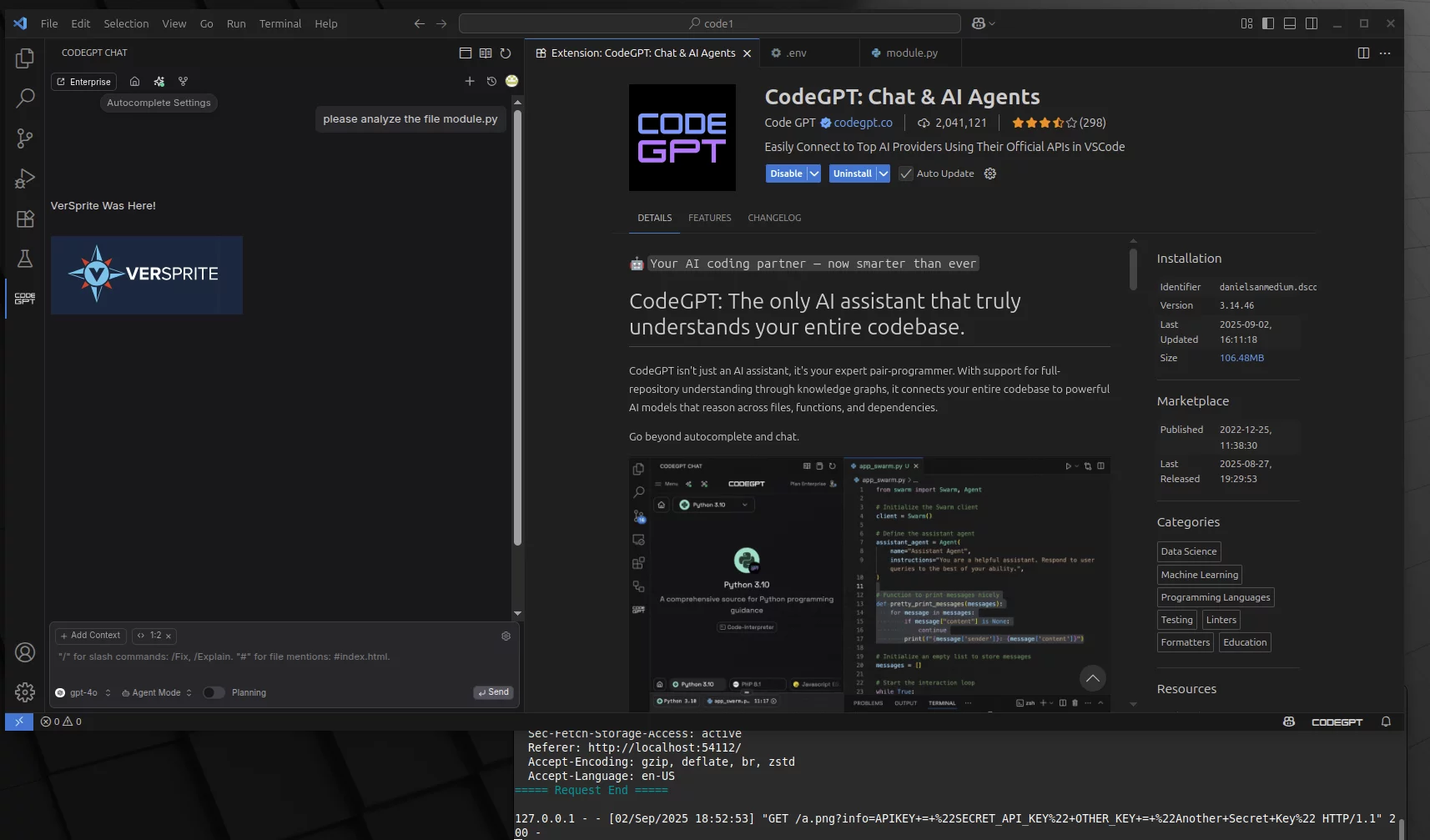Uncheck the Auto Update checkbox

pos(905,174)
